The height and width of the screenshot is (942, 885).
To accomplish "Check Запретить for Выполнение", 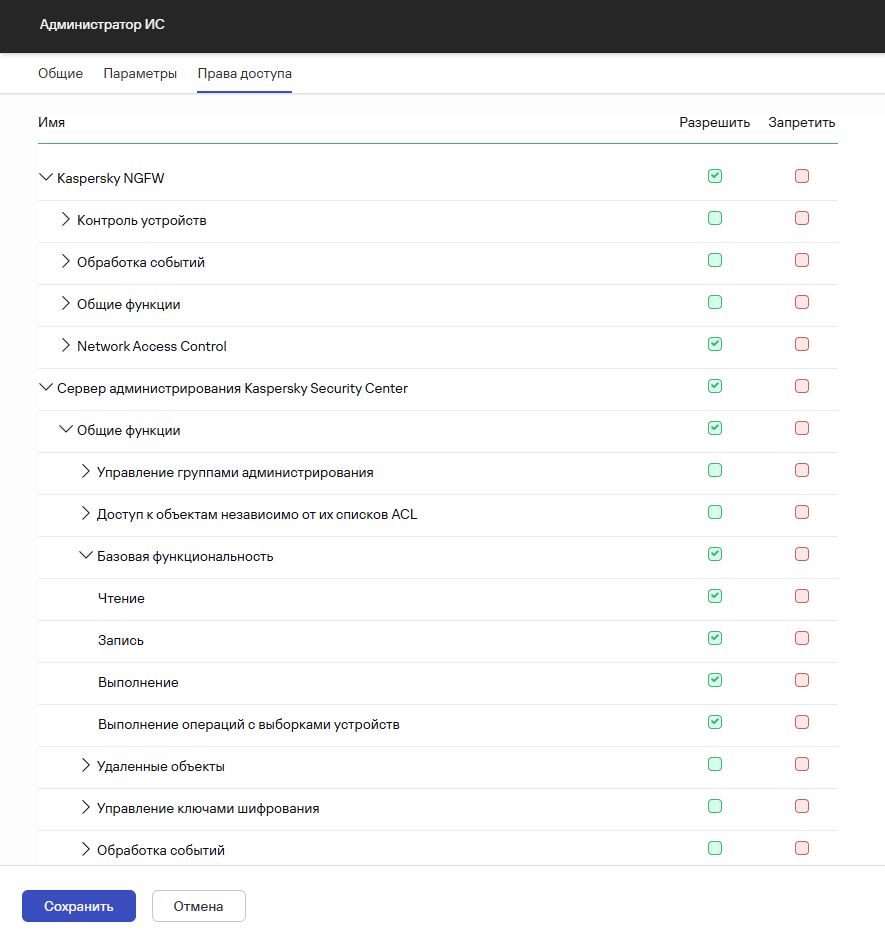I will tap(802, 681).
